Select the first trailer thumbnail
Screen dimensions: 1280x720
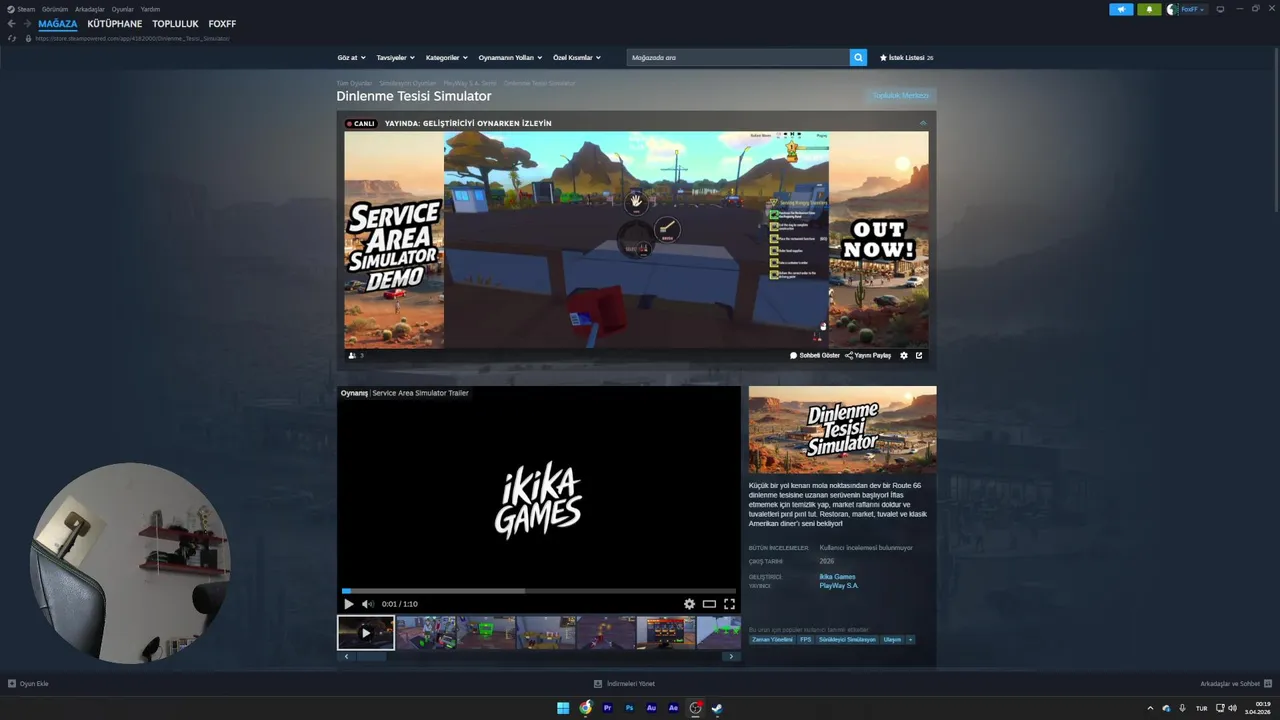366,633
